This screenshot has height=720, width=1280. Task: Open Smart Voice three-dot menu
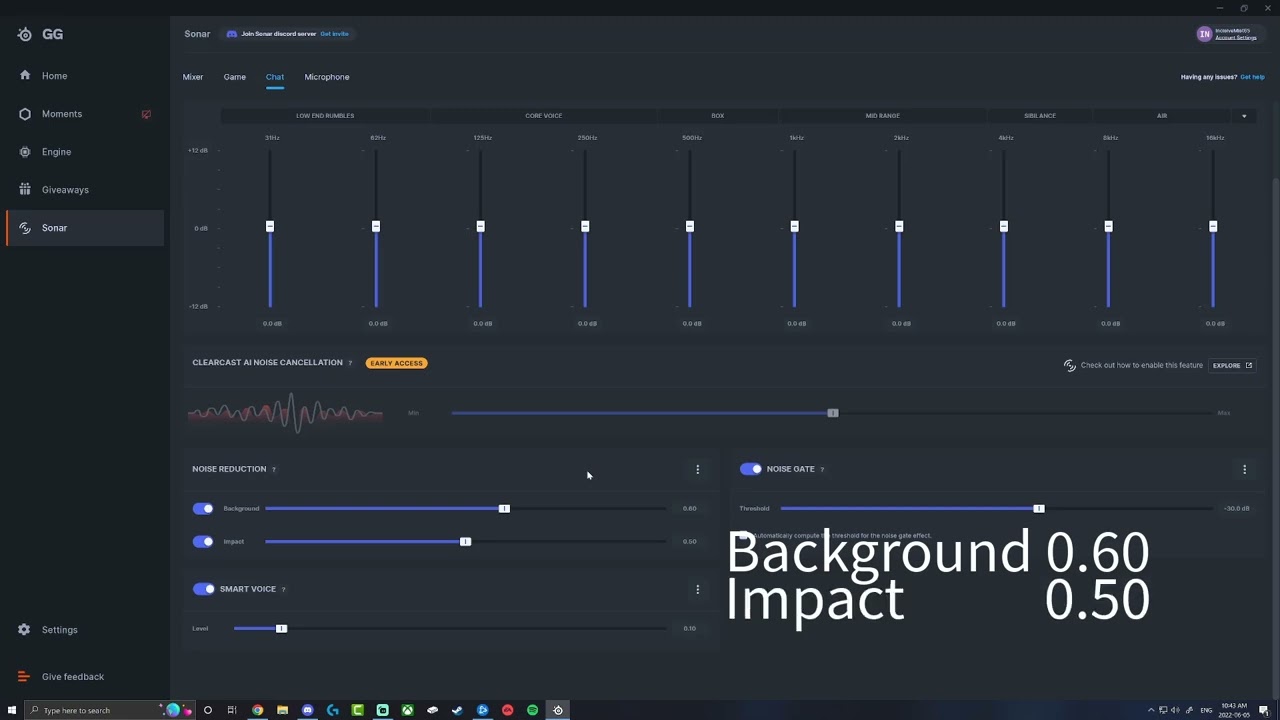click(x=698, y=589)
